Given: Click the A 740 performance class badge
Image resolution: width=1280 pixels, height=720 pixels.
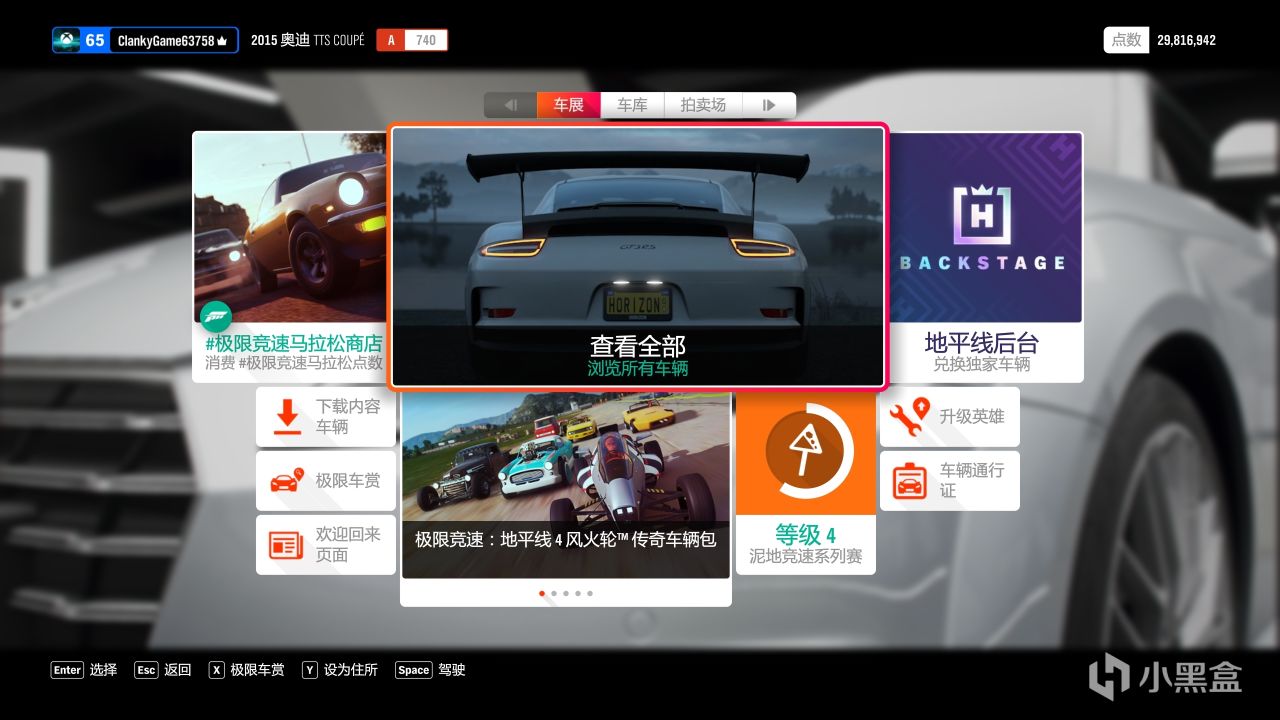Looking at the screenshot, I should [412, 40].
